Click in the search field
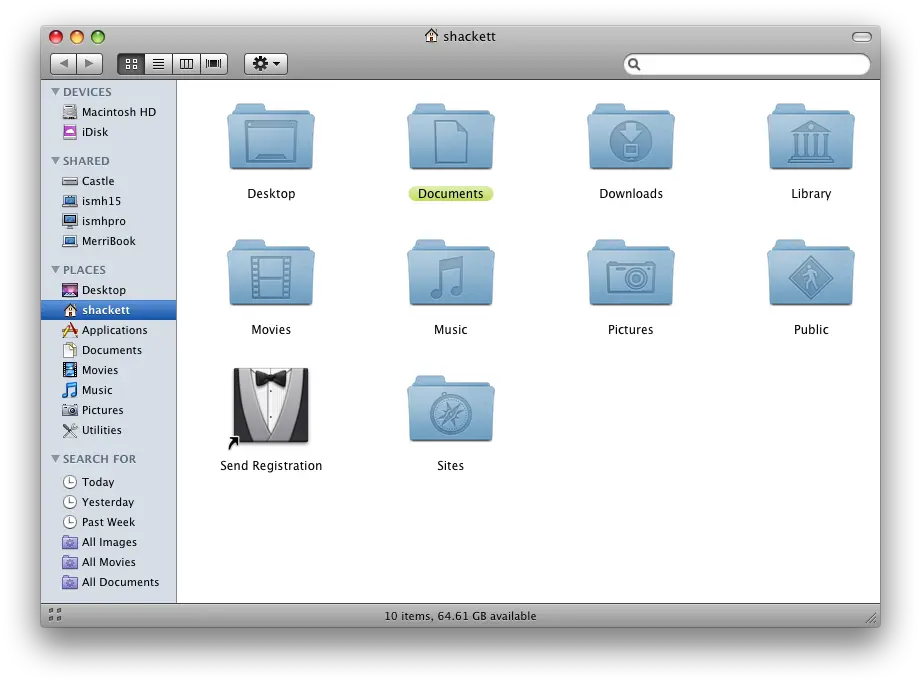This screenshot has width=921, height=683. tap(747, 64)
